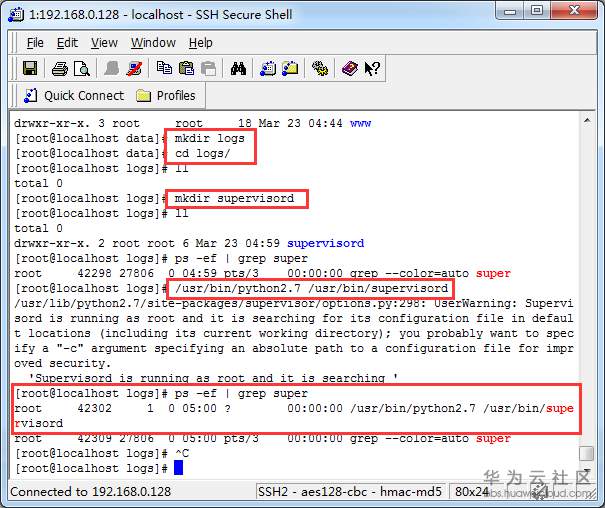Click '/usr/bin/python2.7 /usr/bin/supervisord' command

coord(311,289)
